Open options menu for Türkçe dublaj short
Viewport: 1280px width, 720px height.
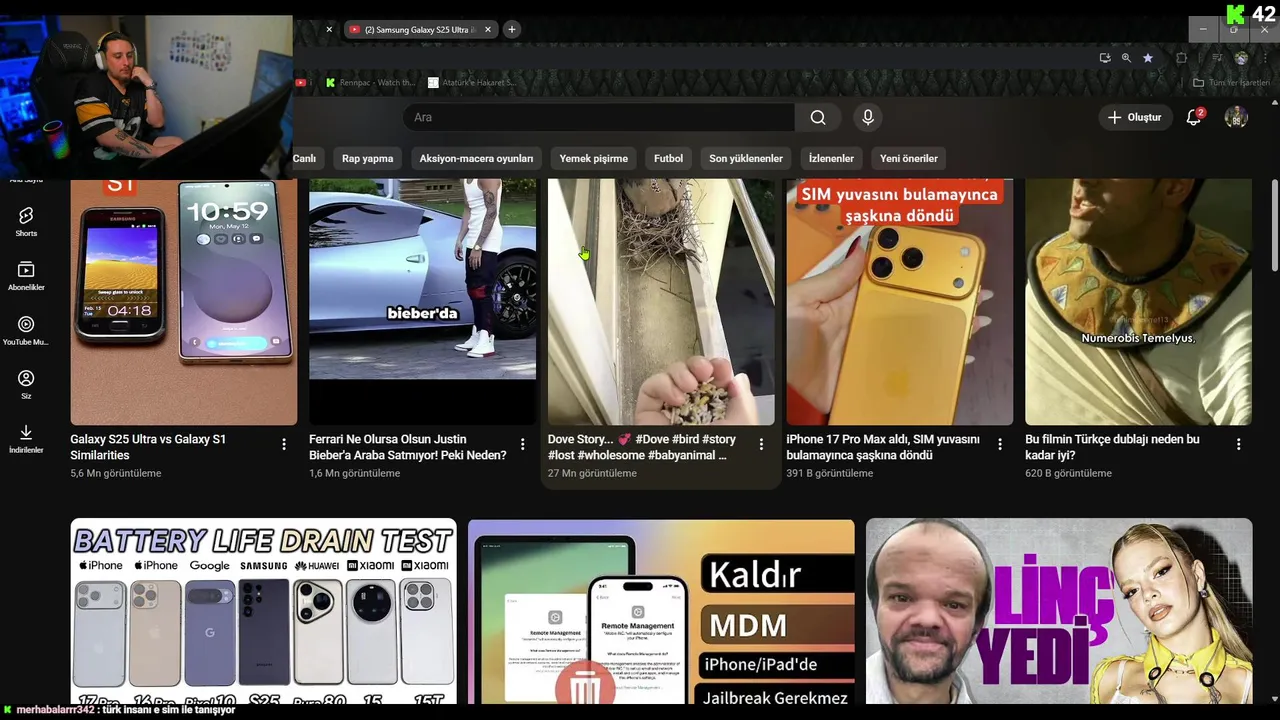[x=1238, y=444]
